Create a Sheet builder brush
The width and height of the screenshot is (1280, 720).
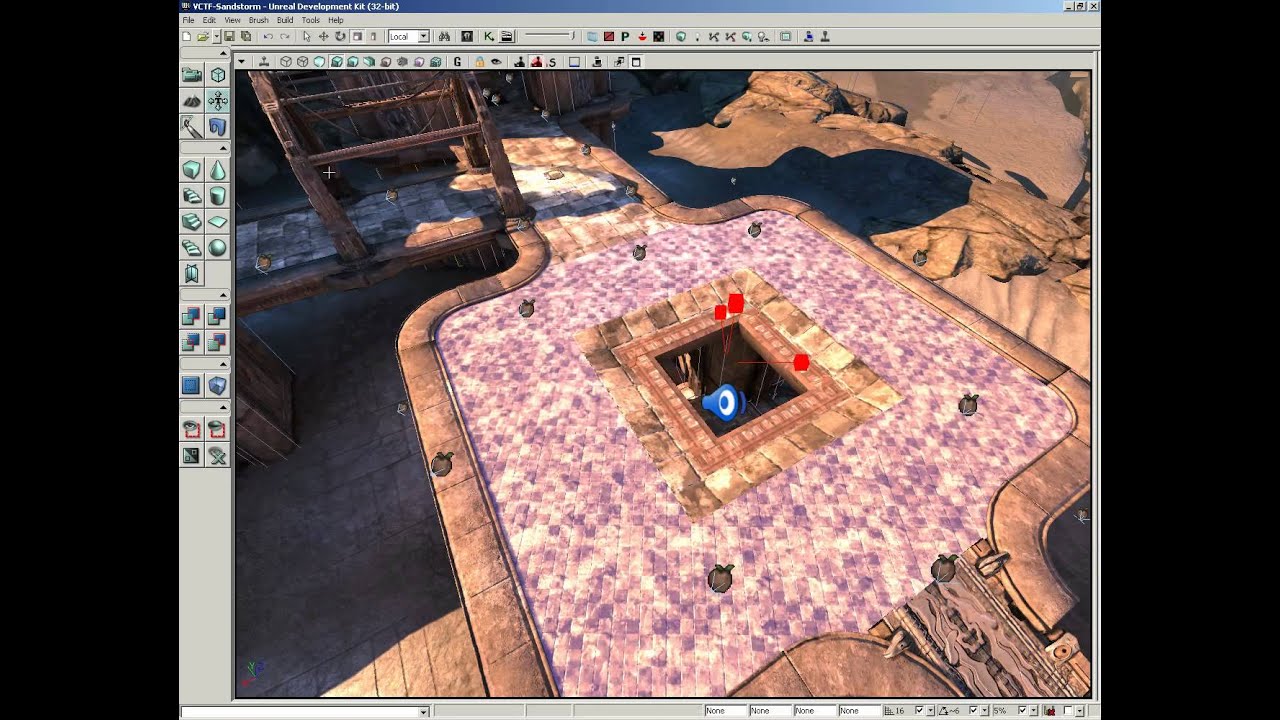(217, 222)
